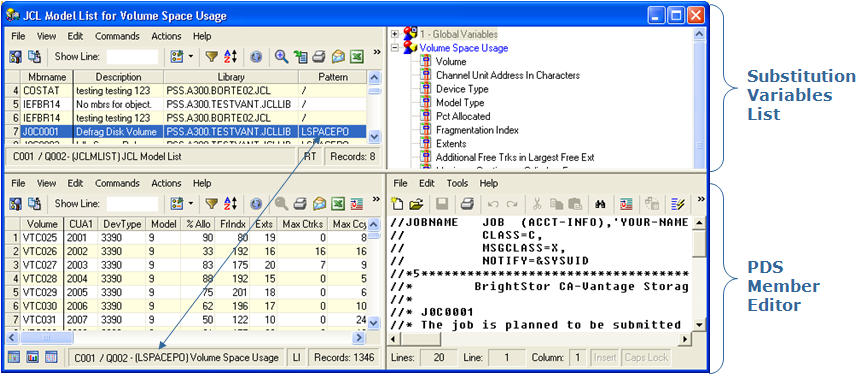The image size is (868, 375).
Task: Click lightning script icon in PDS Member Editor toolbar
Action: pyautogui.click(x=678, y=204)
